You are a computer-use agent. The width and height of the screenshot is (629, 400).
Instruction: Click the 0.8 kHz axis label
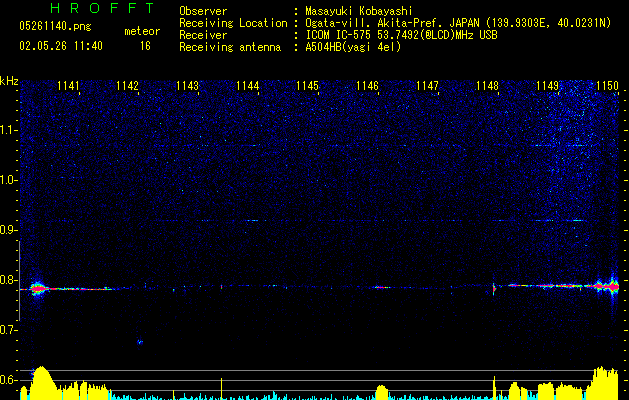(9, 280)
